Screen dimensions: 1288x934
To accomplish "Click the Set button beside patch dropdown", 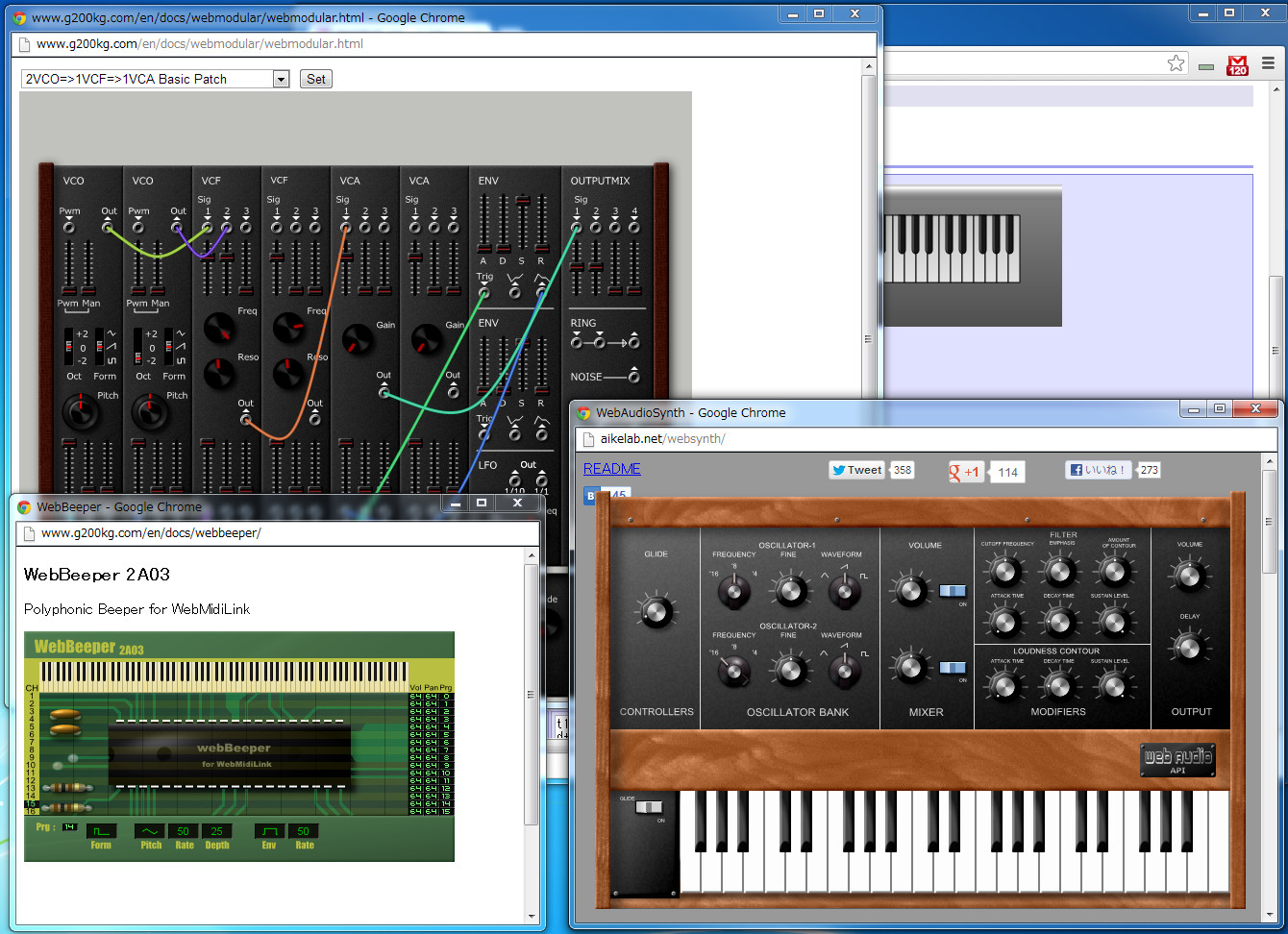I will coord(316,79).
